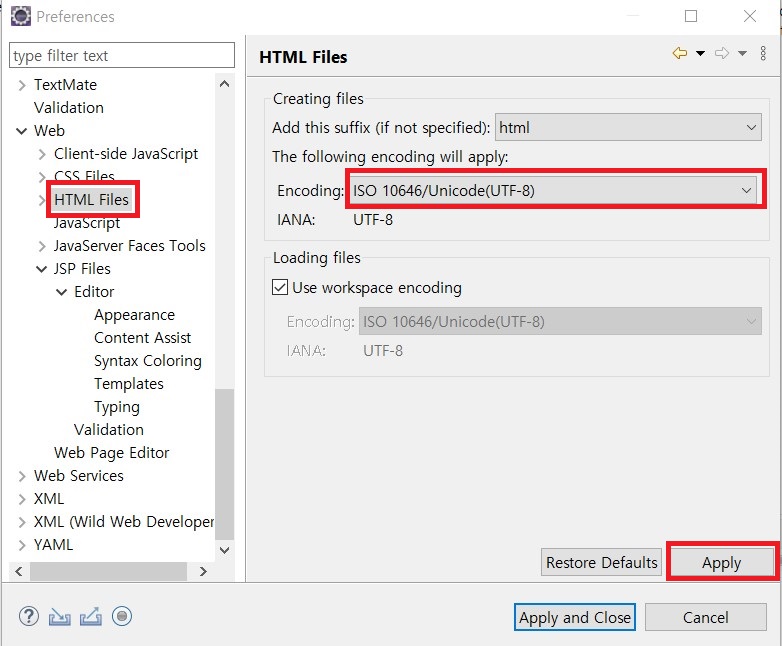Click tree horizontal scrollbar thumb
This screenshot has width=782, height=646.
pyautogui.click(x=108, y=571)
